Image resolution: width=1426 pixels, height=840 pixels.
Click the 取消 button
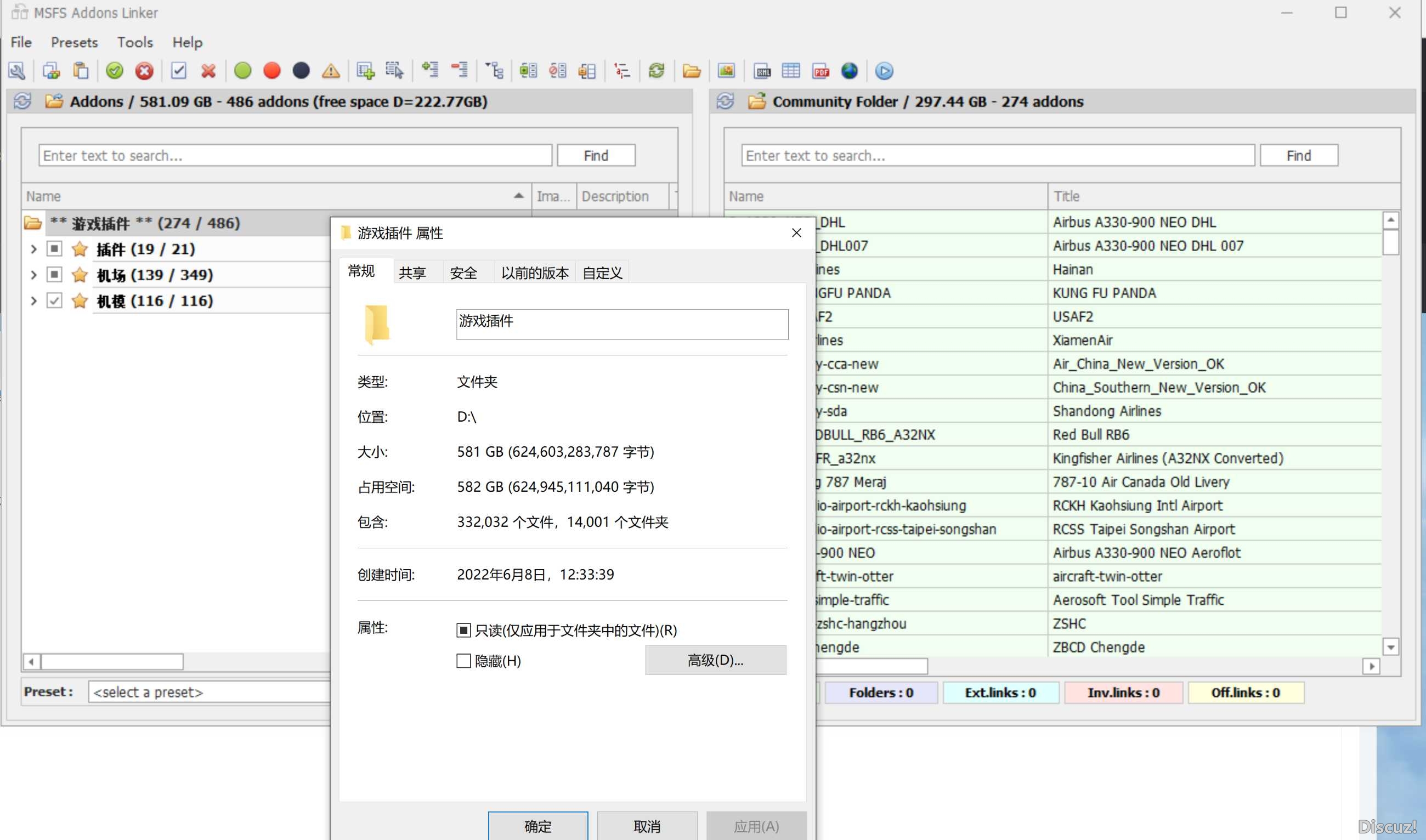tap(647, 826)
